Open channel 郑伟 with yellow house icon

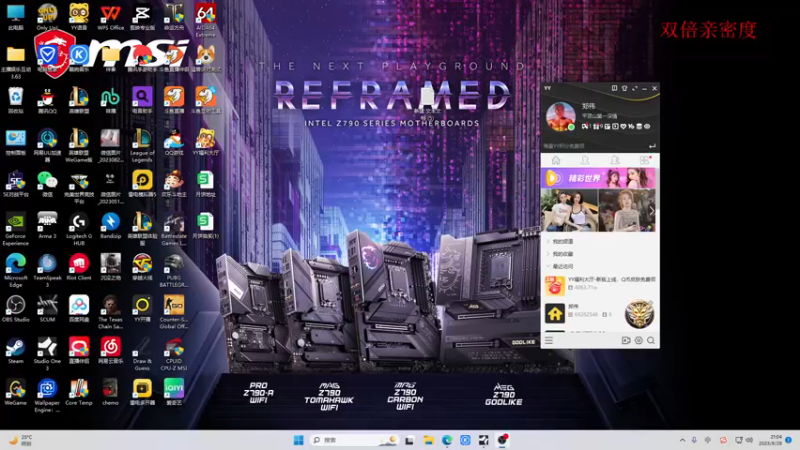(582, 313)
